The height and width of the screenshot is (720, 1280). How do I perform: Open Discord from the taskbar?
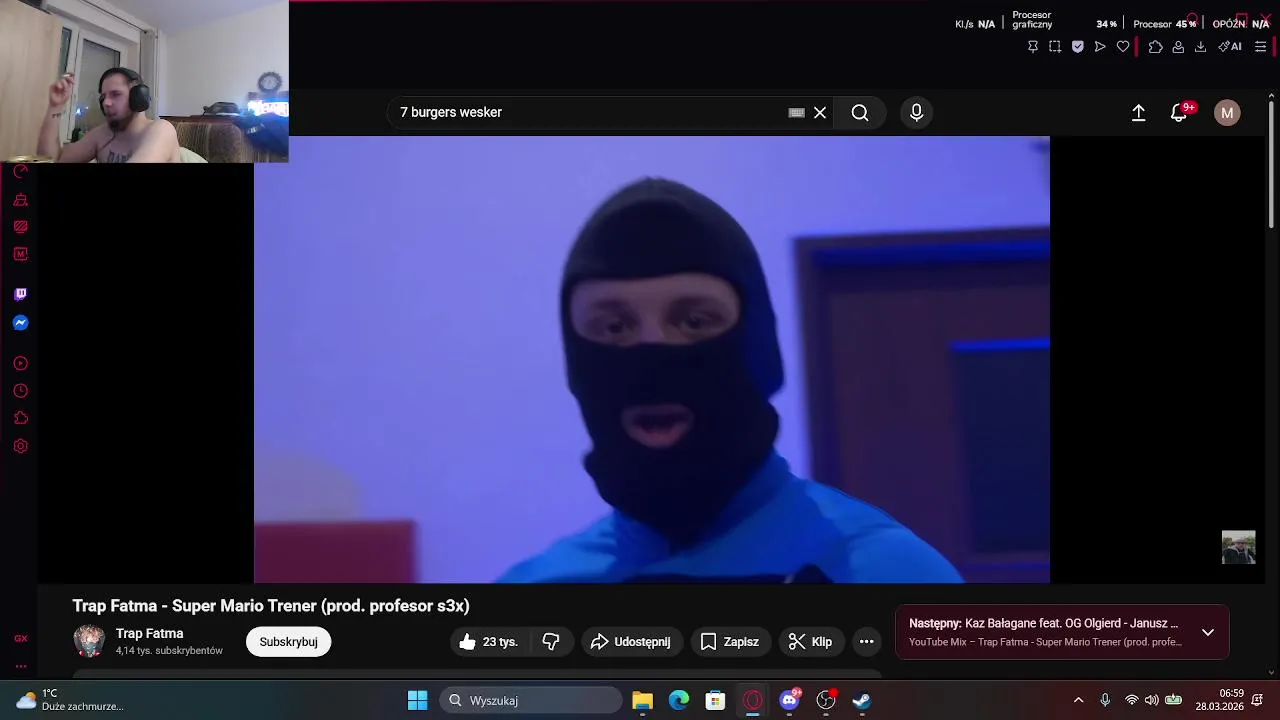(x=789, y=700)
